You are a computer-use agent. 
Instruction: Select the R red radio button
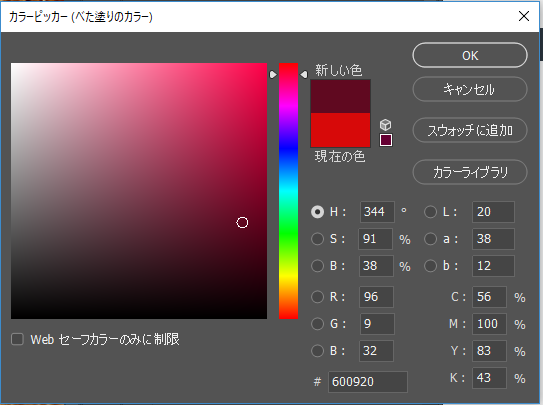317,297
